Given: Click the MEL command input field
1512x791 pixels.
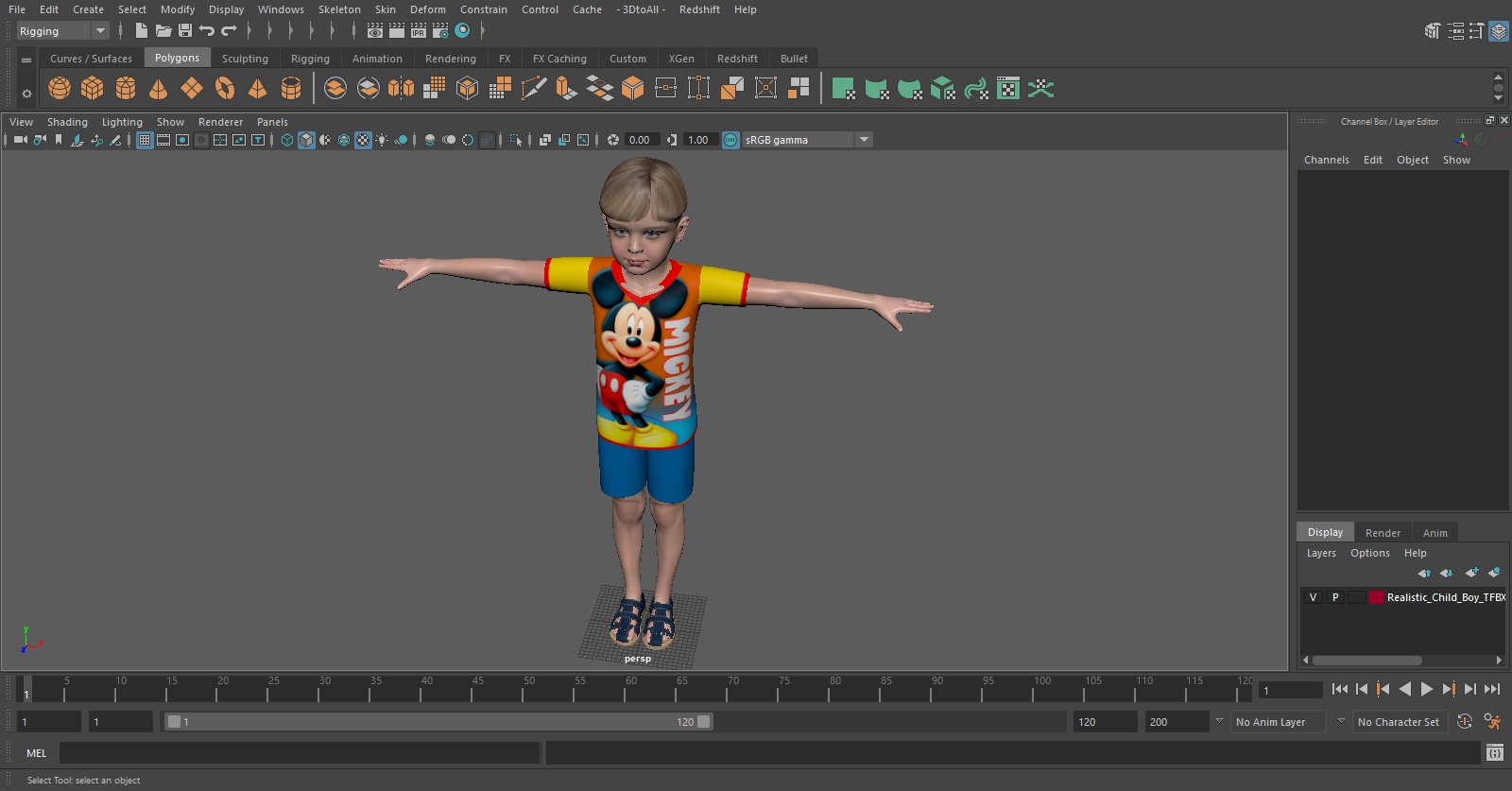Looking at the screenshot, I should 299,753.
